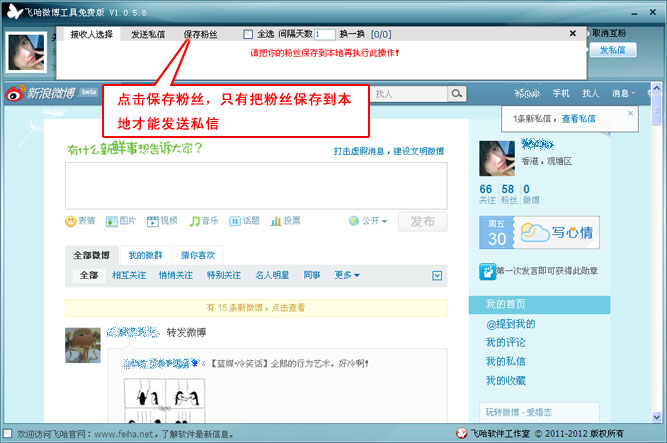Click the 发布 publish button

(x=422, y=221)
